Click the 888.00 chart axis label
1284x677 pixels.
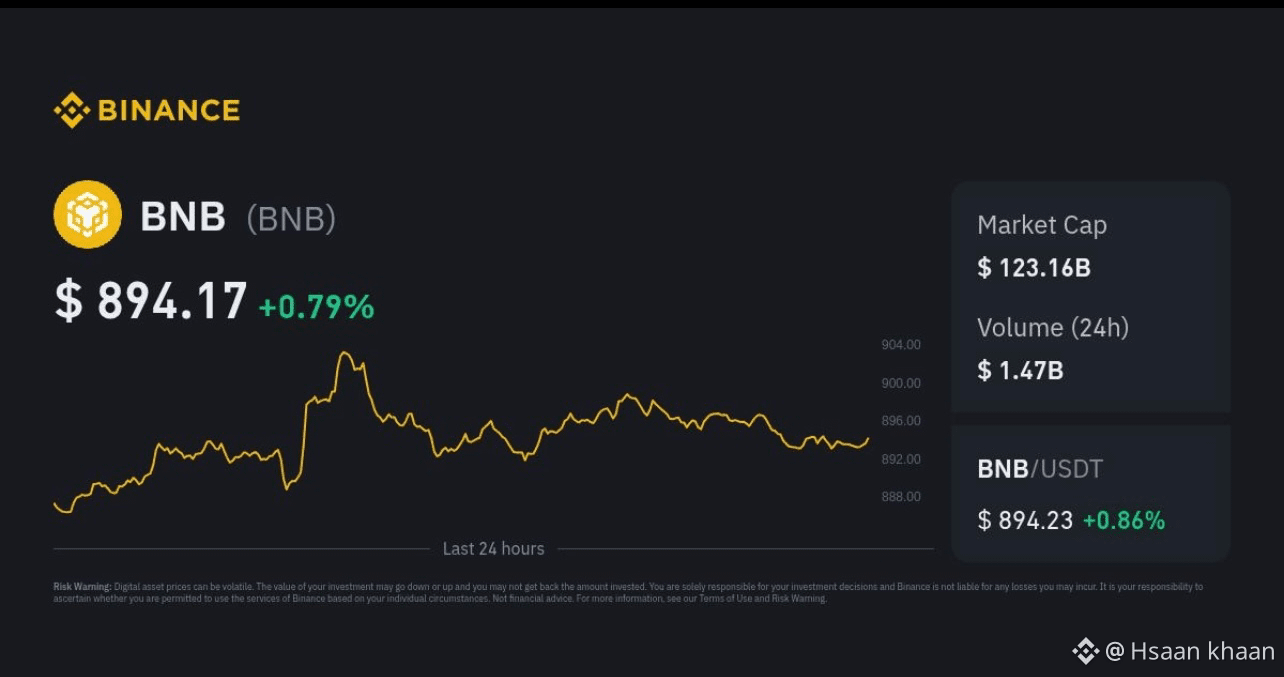pos(901,496)
